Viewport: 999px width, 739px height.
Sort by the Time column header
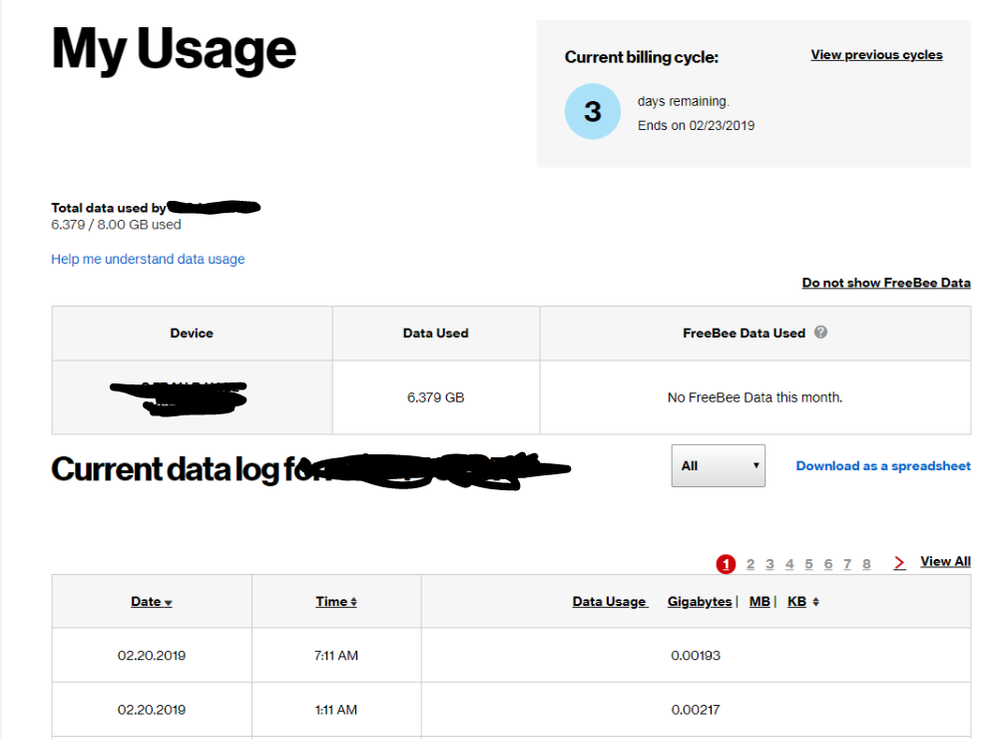(x=336, y=601)
